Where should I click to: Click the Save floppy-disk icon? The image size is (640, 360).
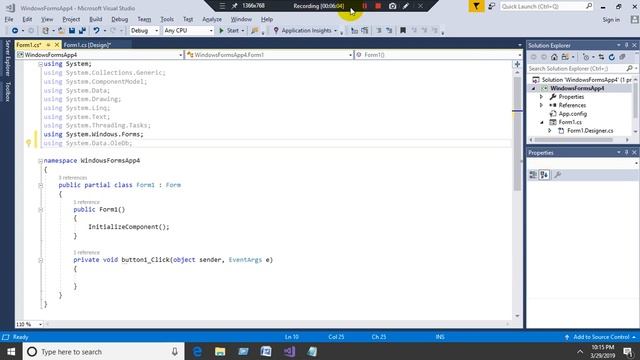tap(72, 31)
